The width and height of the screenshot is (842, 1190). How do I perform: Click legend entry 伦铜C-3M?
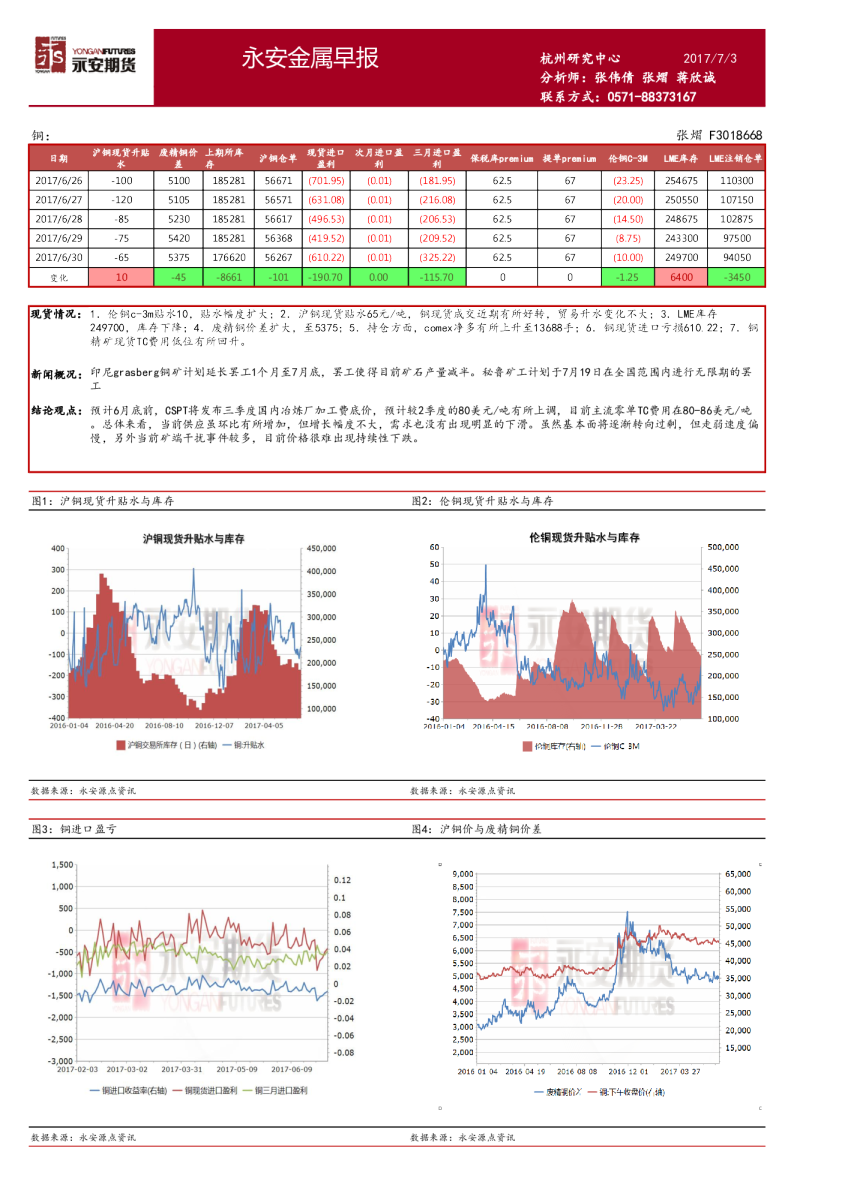point(616,747)
